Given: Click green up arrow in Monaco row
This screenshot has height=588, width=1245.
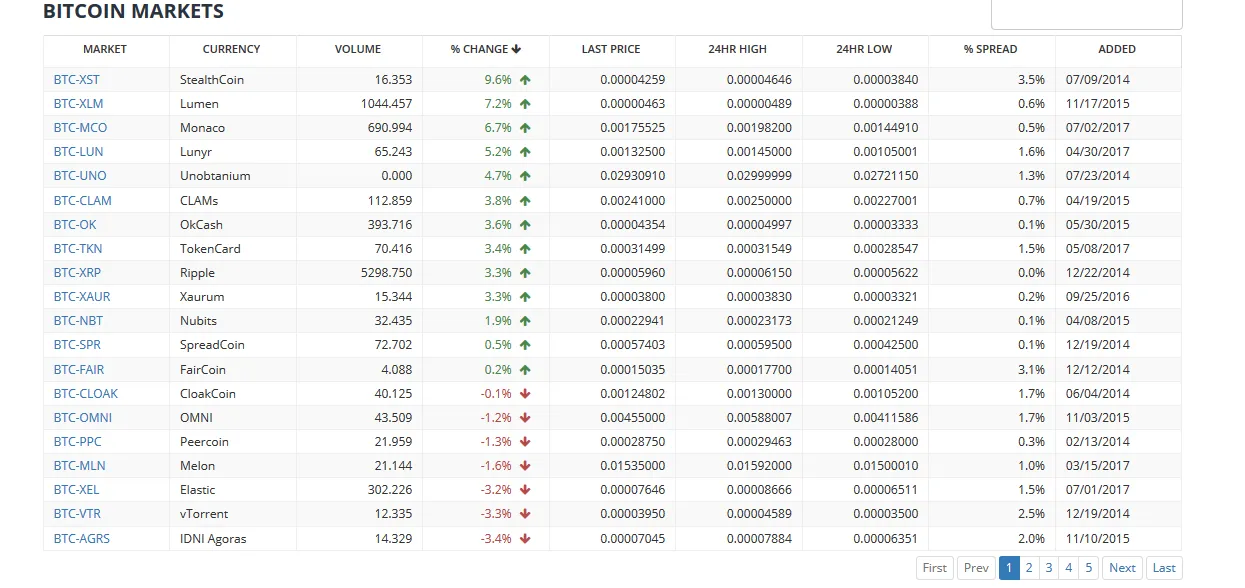Looking at the screenshot, I should pyautogui.click(x=525, y=127).
